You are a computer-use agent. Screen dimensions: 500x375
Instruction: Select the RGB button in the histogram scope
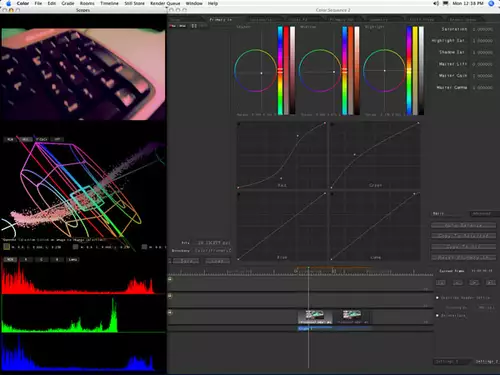pyautogui.click(x=10, y=259)
